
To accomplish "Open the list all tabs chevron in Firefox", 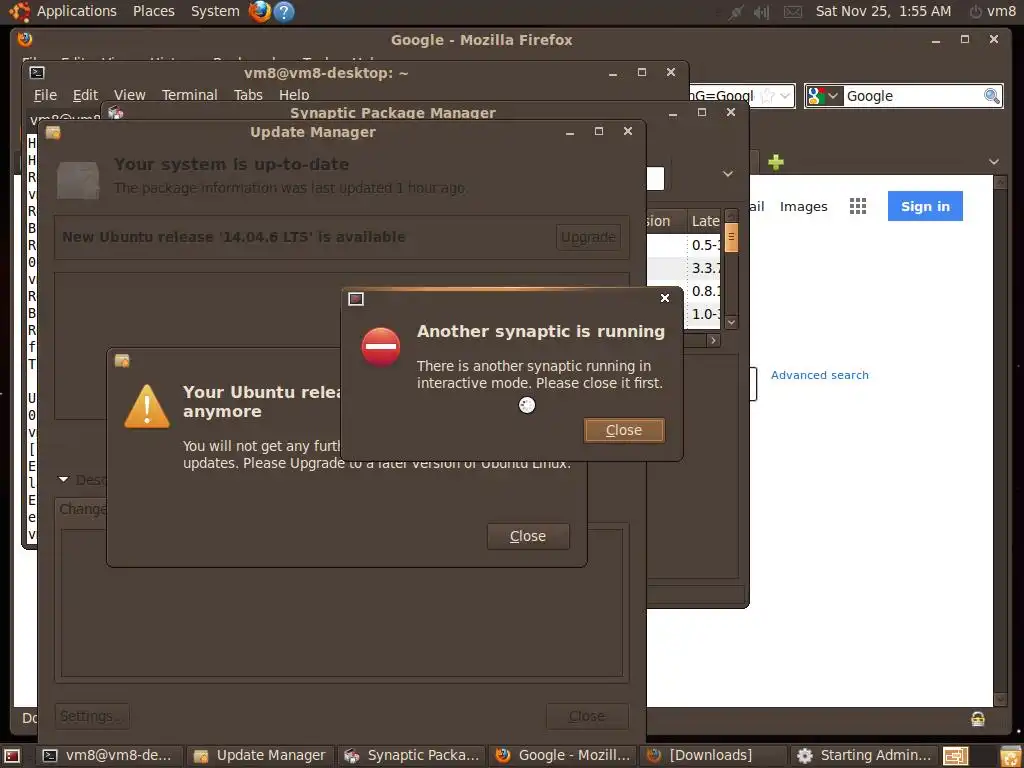I will tap(993, 162).
